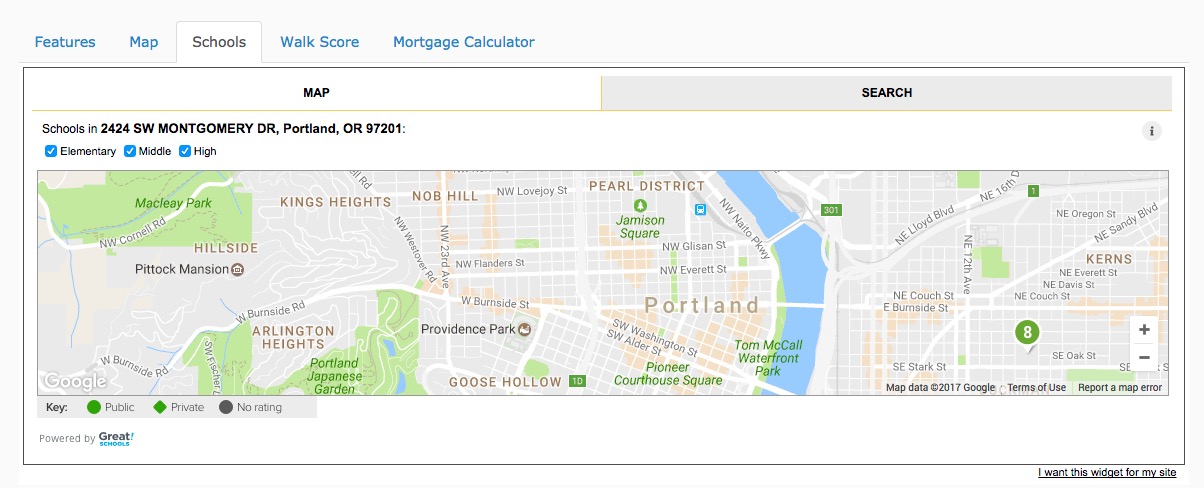The image size is (1204, 488).
Task: Click the Pittock Mansion museum marker
Action: click(x=237, y=269)
